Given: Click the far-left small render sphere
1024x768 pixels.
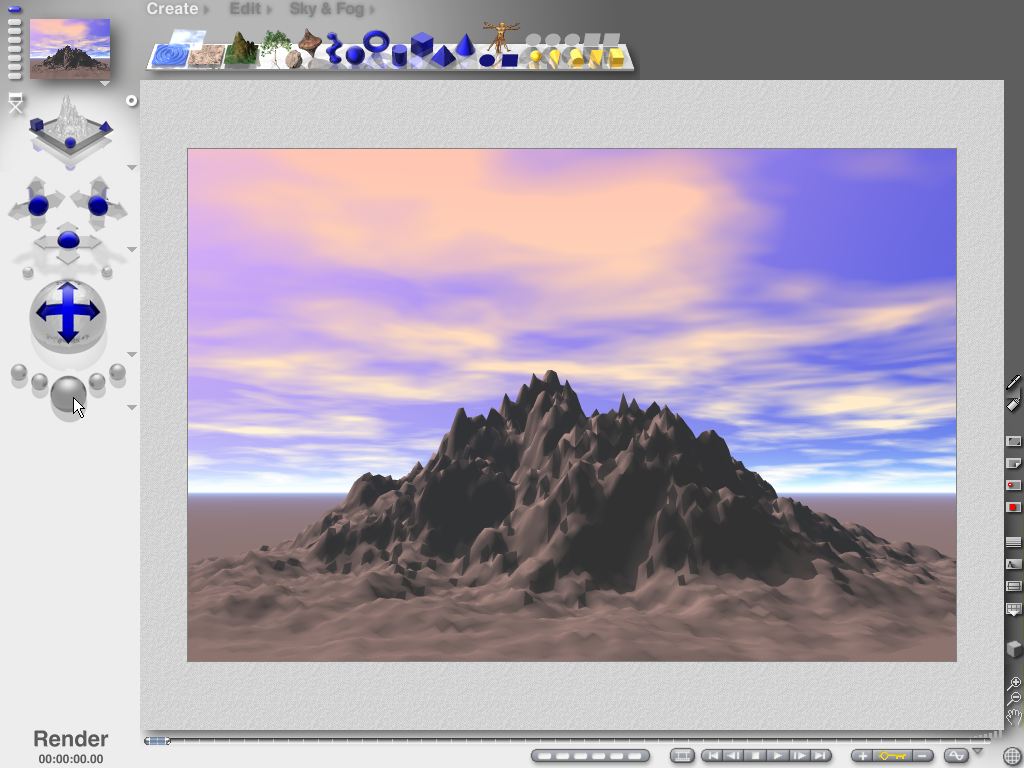Looking at the screenshot, I should [x=19, y=372].
